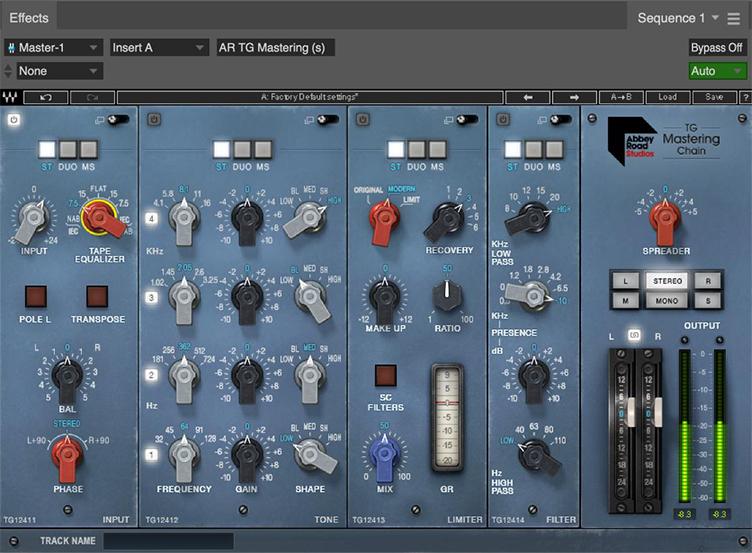Toggle Input module power button
Screen dimensions: 752x553
click(13, 119)
